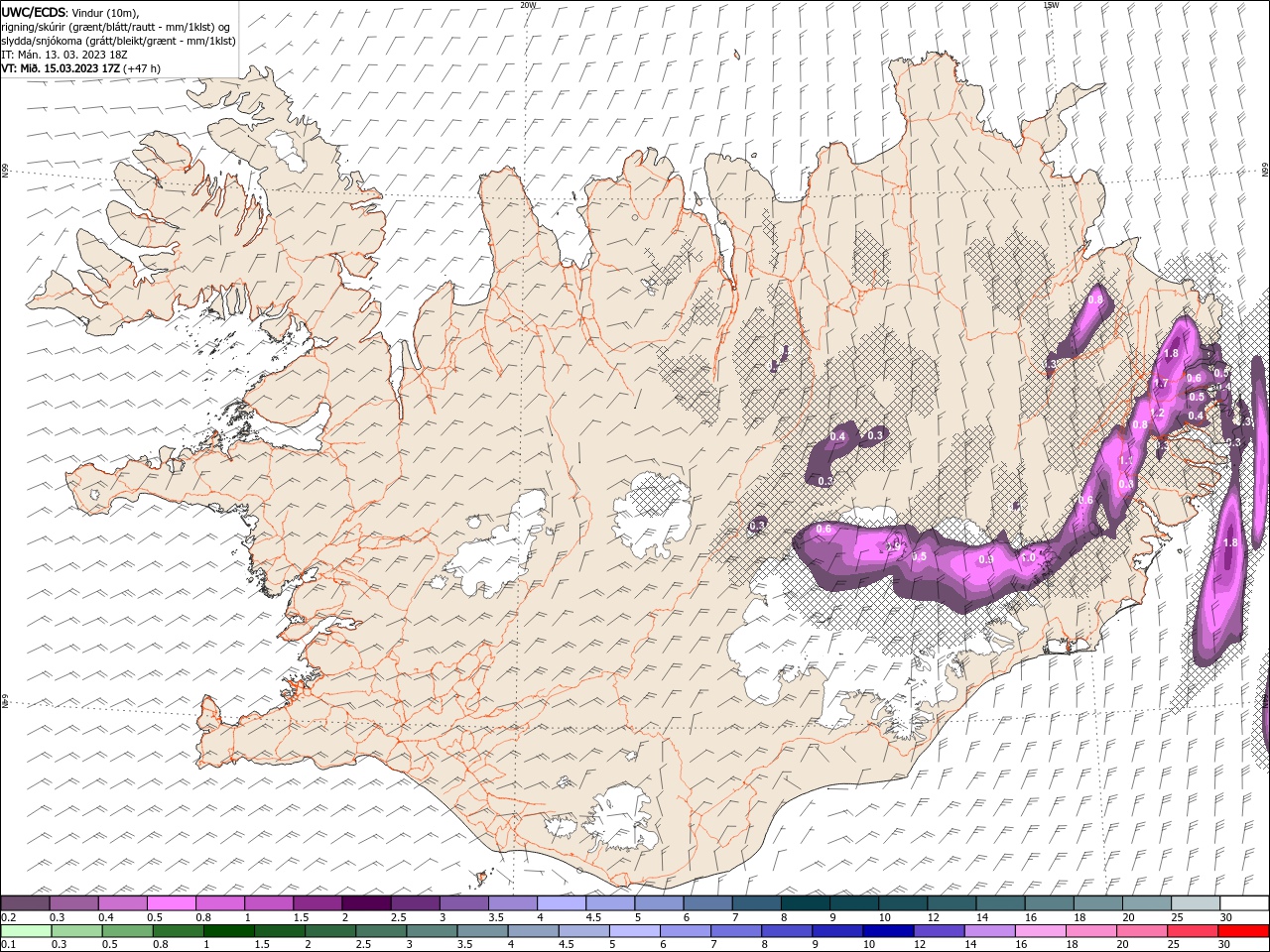Select the dark purple 2 swatch, upper scale
The image size is (1270, 952).
click(x=366, y=903)
